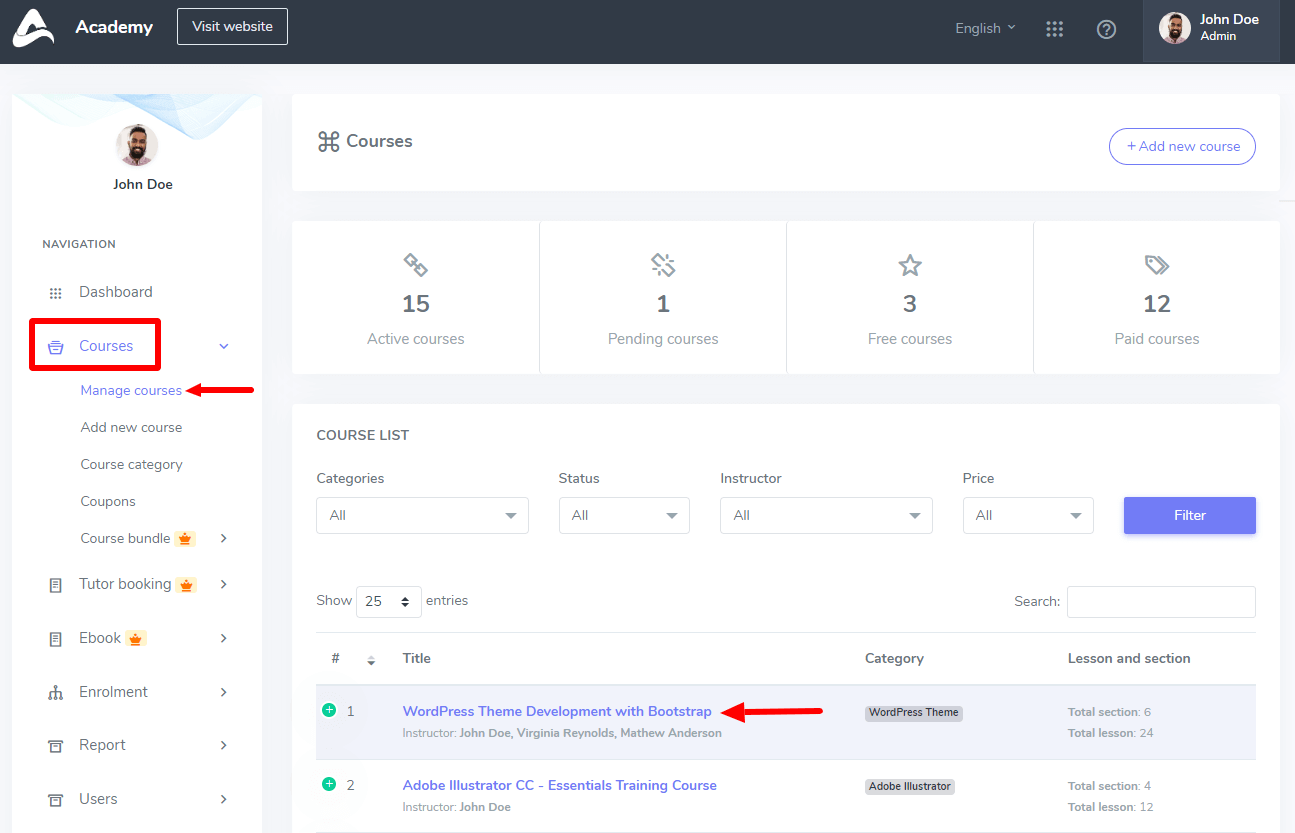Click the Report archive icon

tap(56, 746)
